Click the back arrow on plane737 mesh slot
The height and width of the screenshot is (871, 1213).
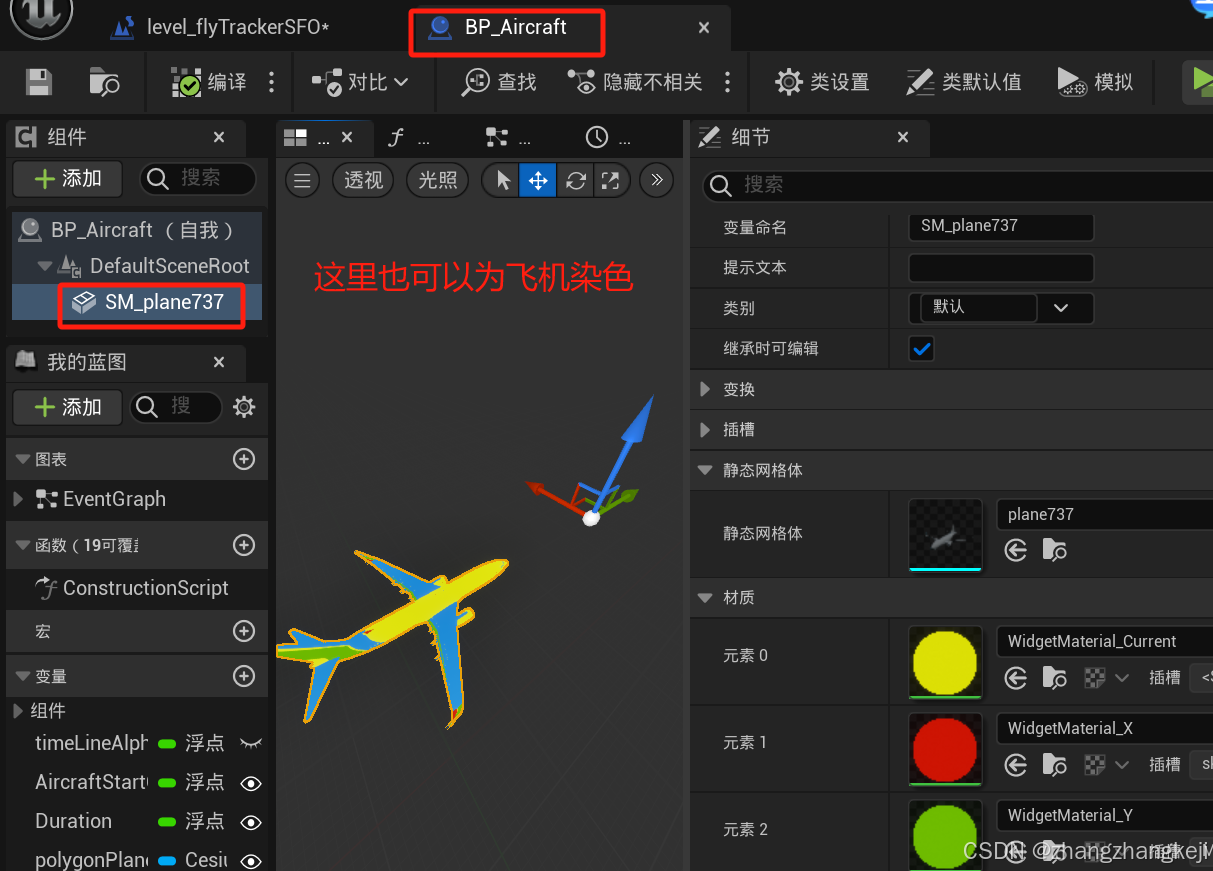(x=1015, y=550)
